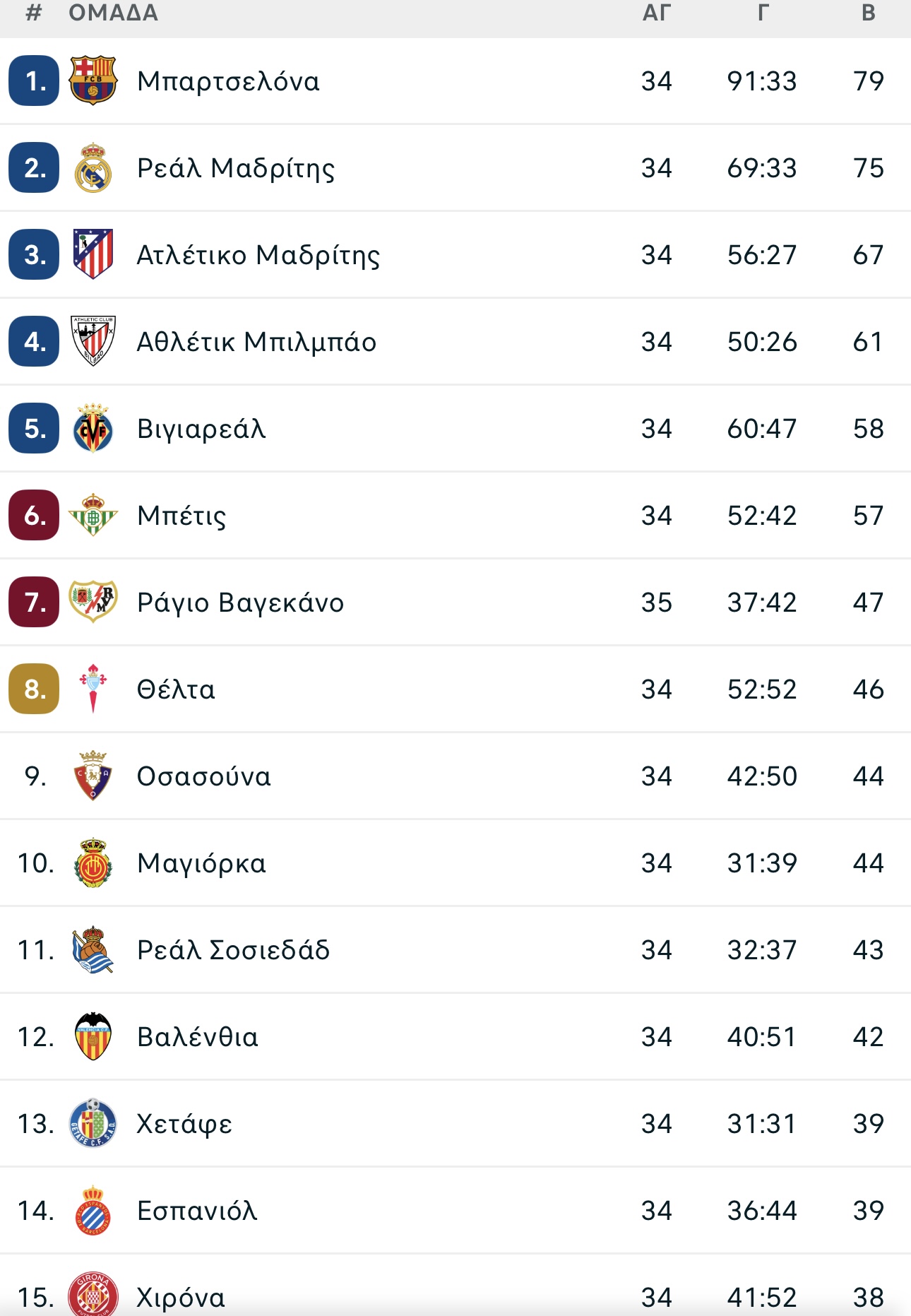Viewport: 911px width, 1316px height.
Task: Open the Ρεάλ Σοσιεδάδ team page
Action: pos(233,950)
